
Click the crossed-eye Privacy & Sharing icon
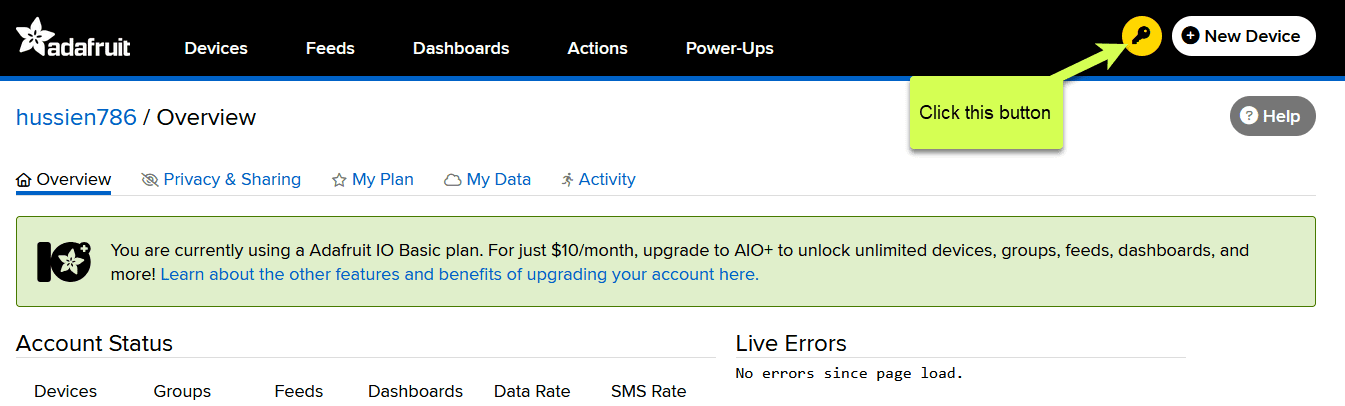(x=150, y=180)
